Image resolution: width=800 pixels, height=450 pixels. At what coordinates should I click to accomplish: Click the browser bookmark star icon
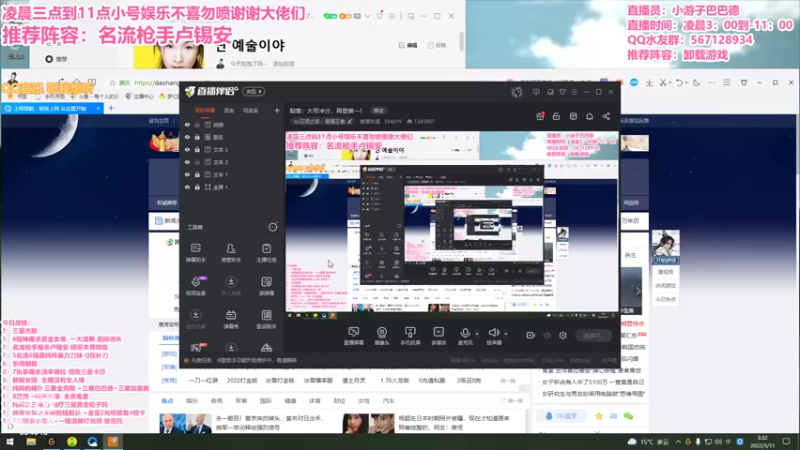click(x=112, y=83)
